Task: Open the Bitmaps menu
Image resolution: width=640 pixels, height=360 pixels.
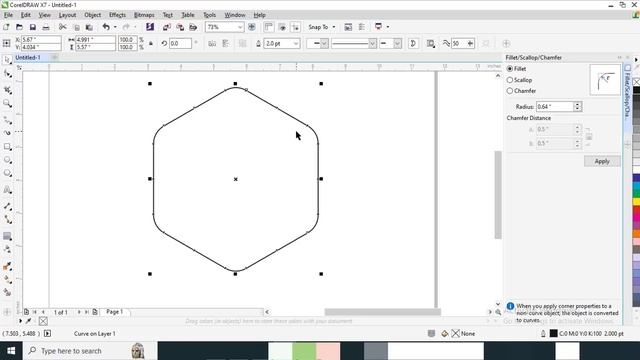Action: click(144, 15)
